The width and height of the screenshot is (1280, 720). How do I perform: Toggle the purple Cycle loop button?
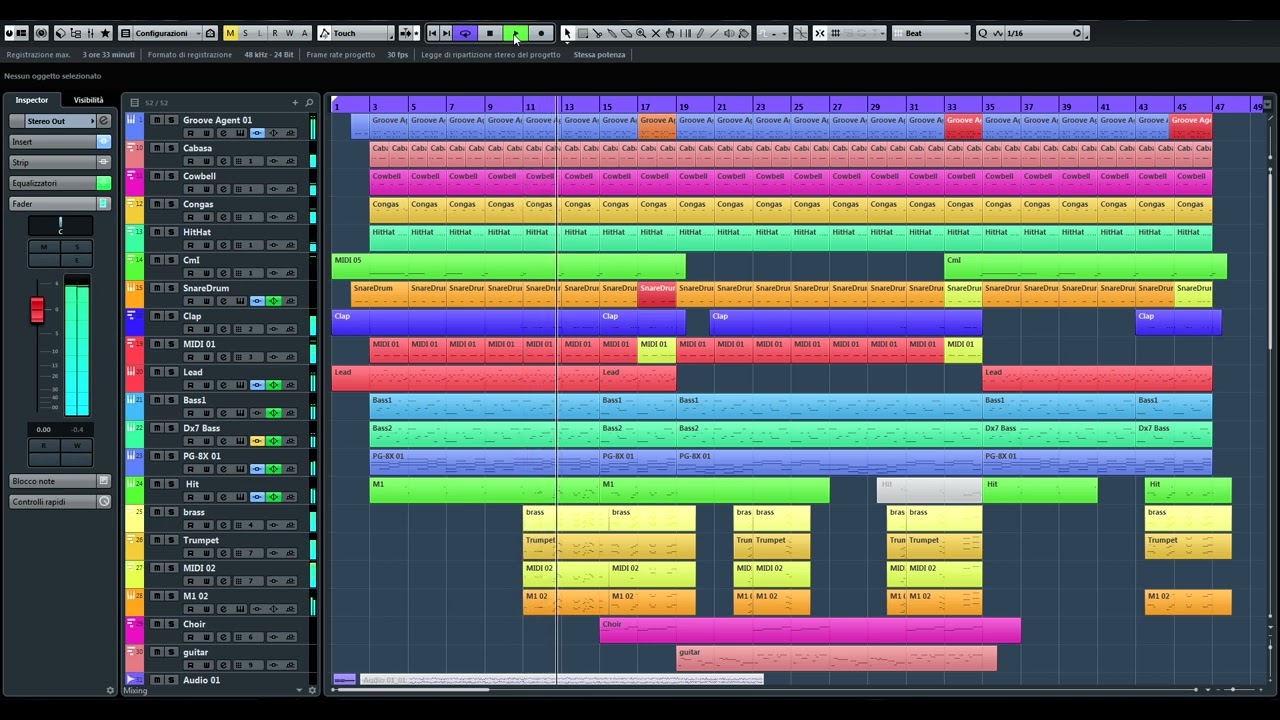pyautogui.click(x=465, y=33)
